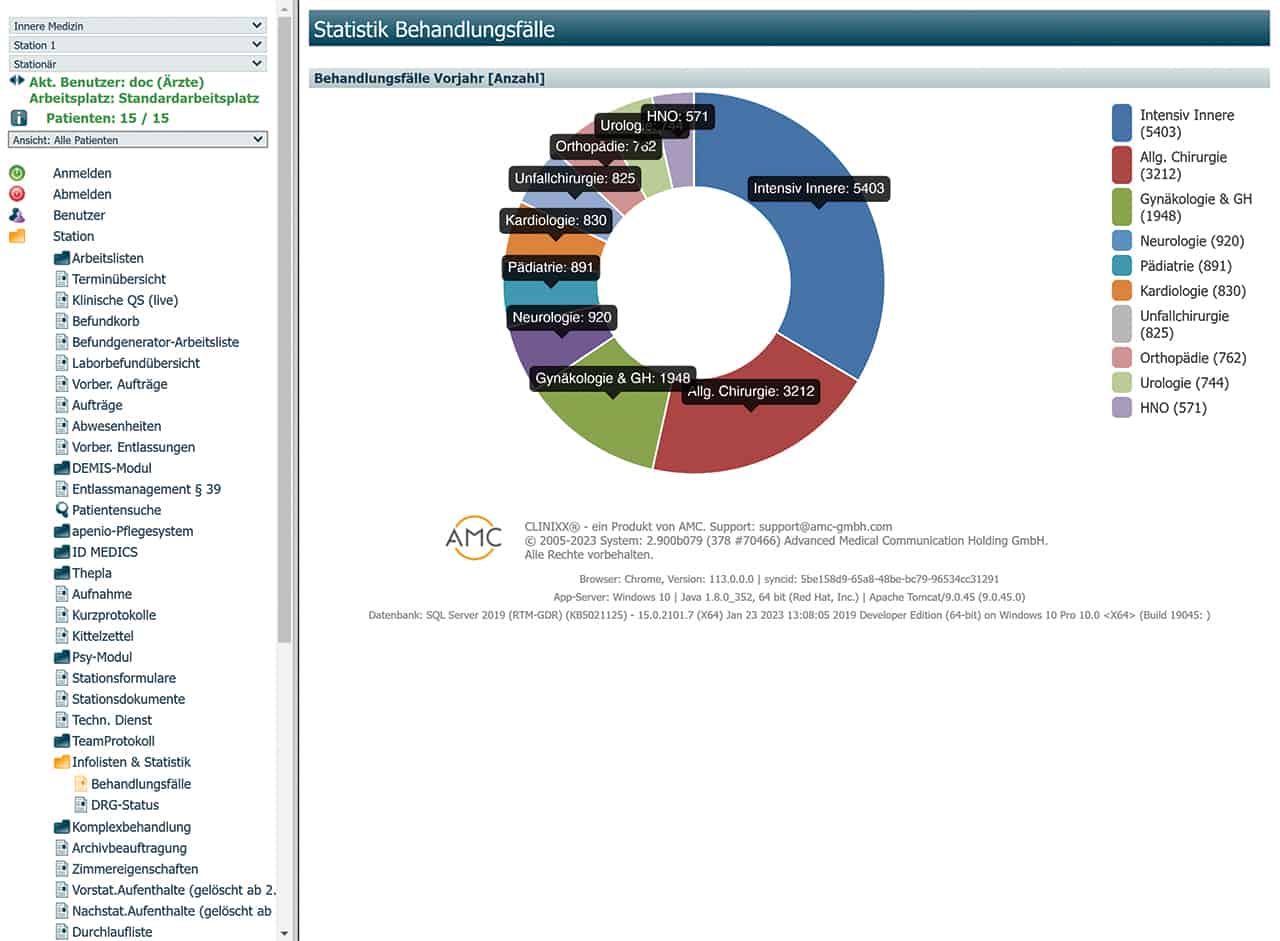This screenshot has width=1280, height=941.
Task: Click the orange Station folder icon
Action: [x=17, y=236]
